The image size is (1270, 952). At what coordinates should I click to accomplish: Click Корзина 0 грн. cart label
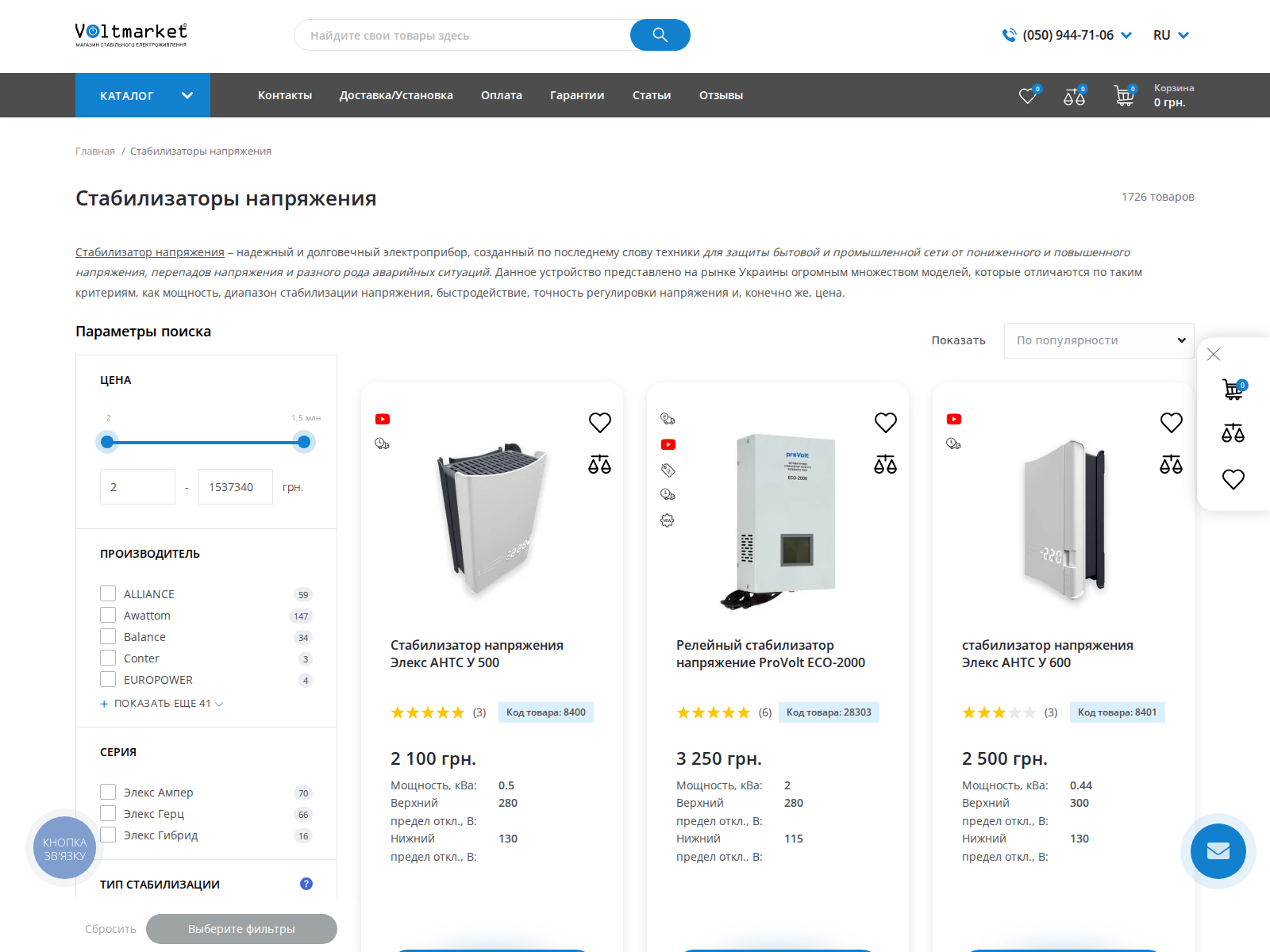point(1174,95)
